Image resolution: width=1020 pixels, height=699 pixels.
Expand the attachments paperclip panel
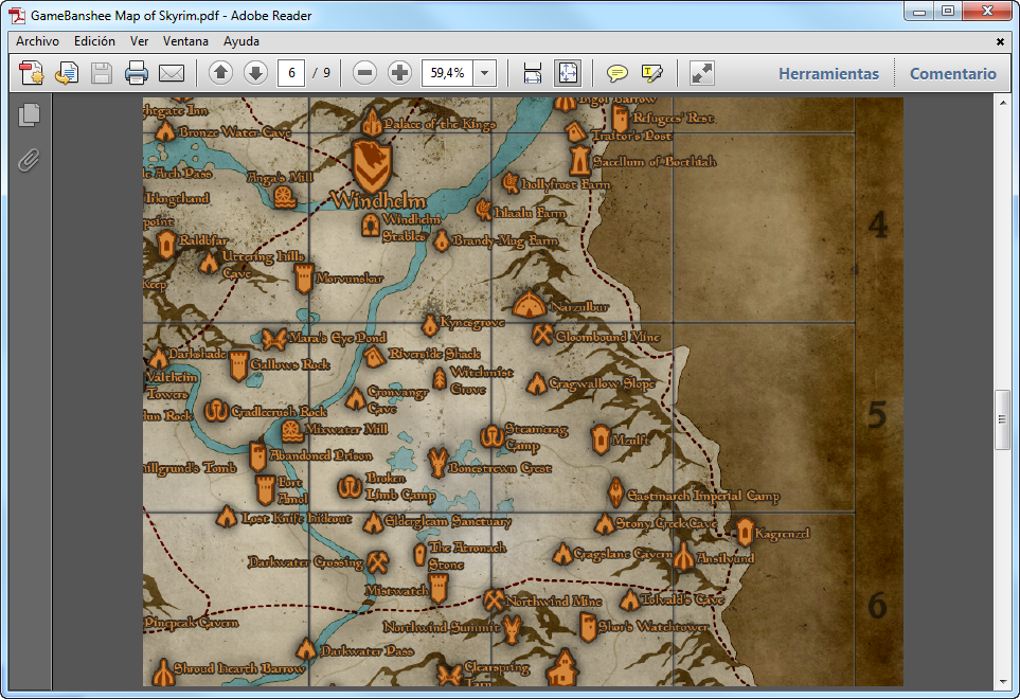coord(29,159)
